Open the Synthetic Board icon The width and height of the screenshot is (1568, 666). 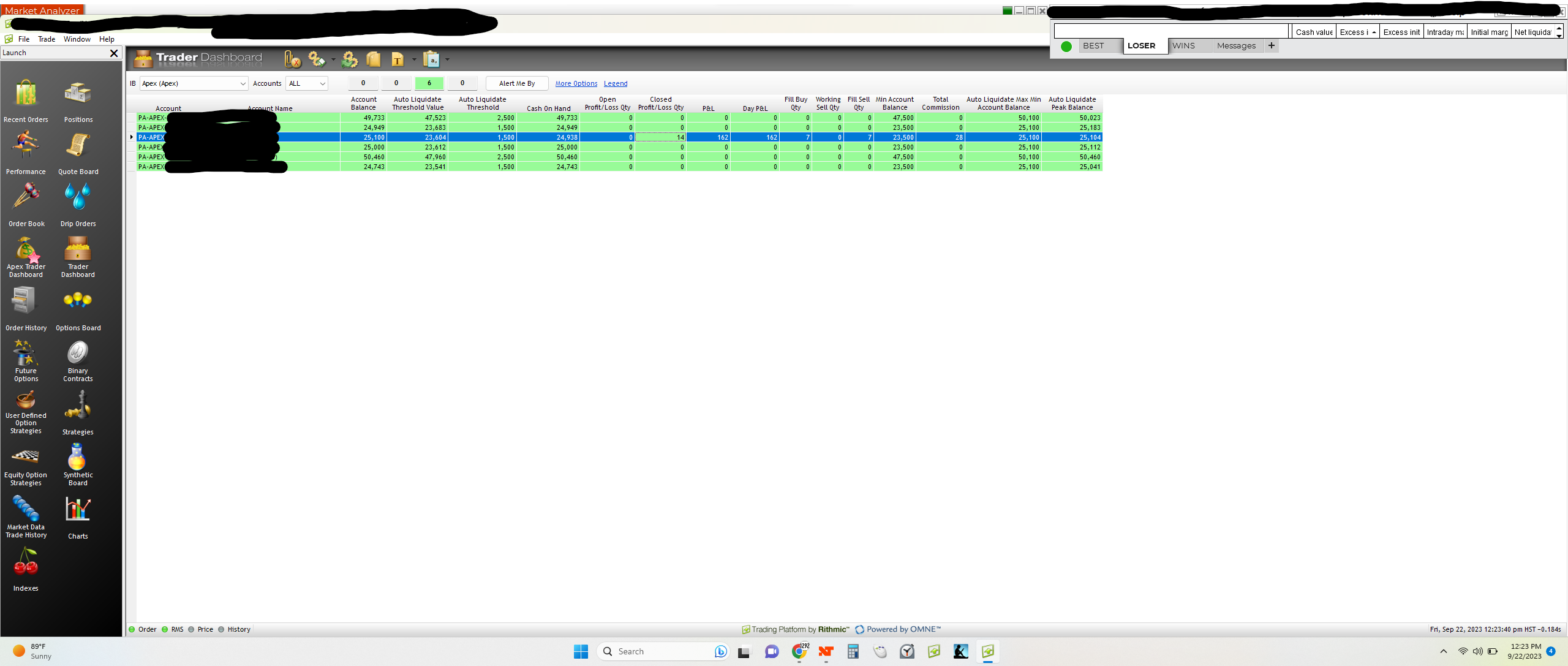point(78,466)
